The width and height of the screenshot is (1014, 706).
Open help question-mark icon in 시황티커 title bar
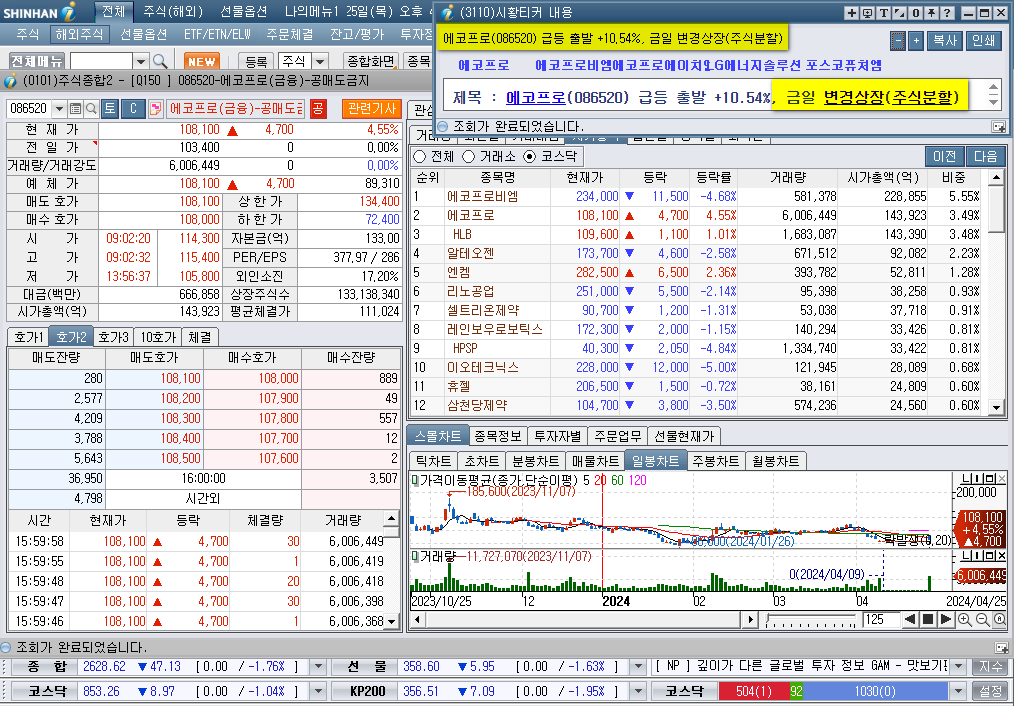(947, 13)
